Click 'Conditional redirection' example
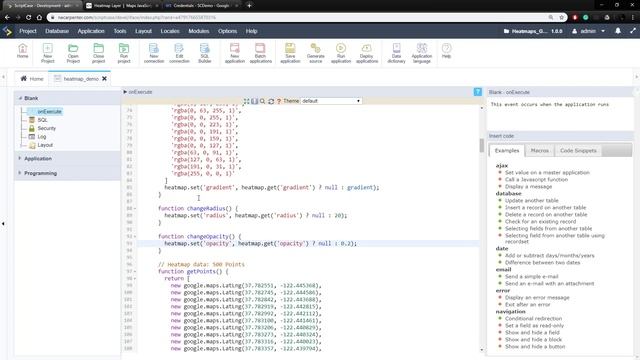The image size is (640, 360). coord(533,318)
